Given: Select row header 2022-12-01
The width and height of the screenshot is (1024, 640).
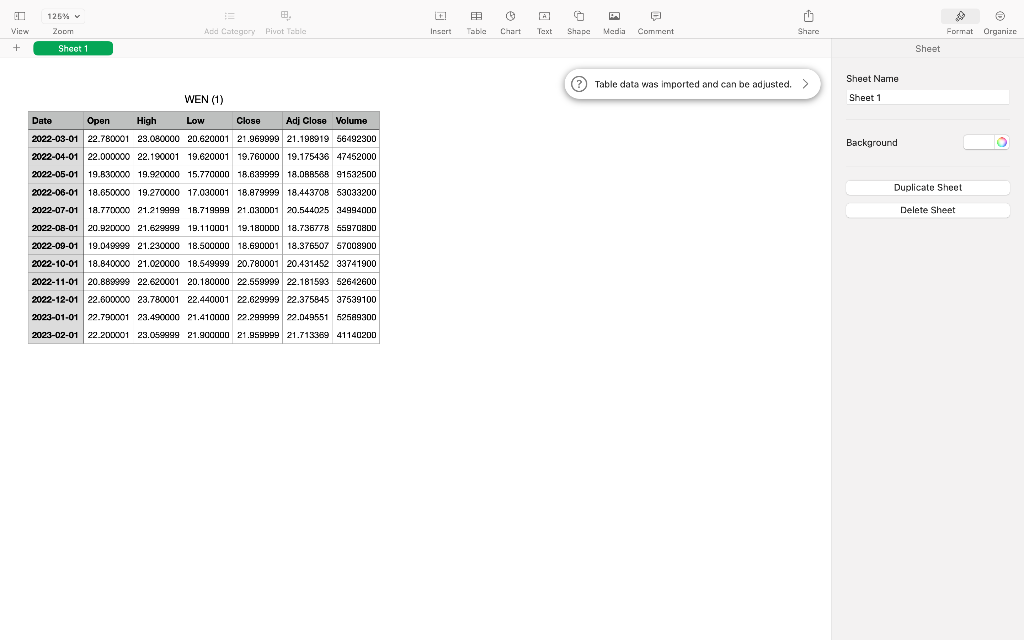Looking at the screenshot, I should coord(56,300).
